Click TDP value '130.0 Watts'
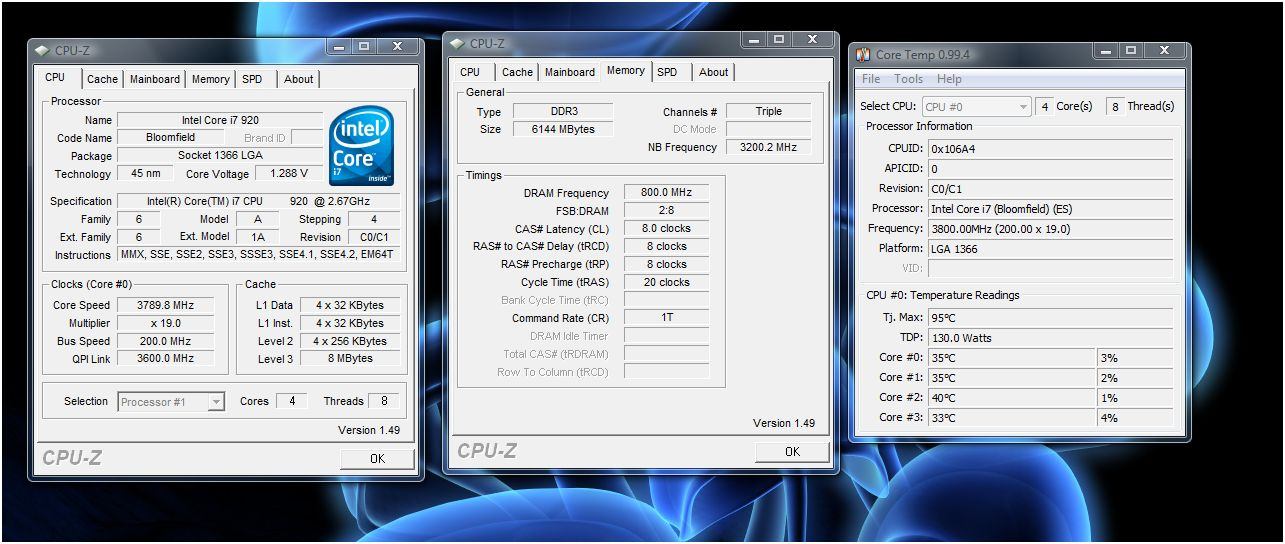The width and height of the screenshot is (1285, 544). [x=1050, y=338]
